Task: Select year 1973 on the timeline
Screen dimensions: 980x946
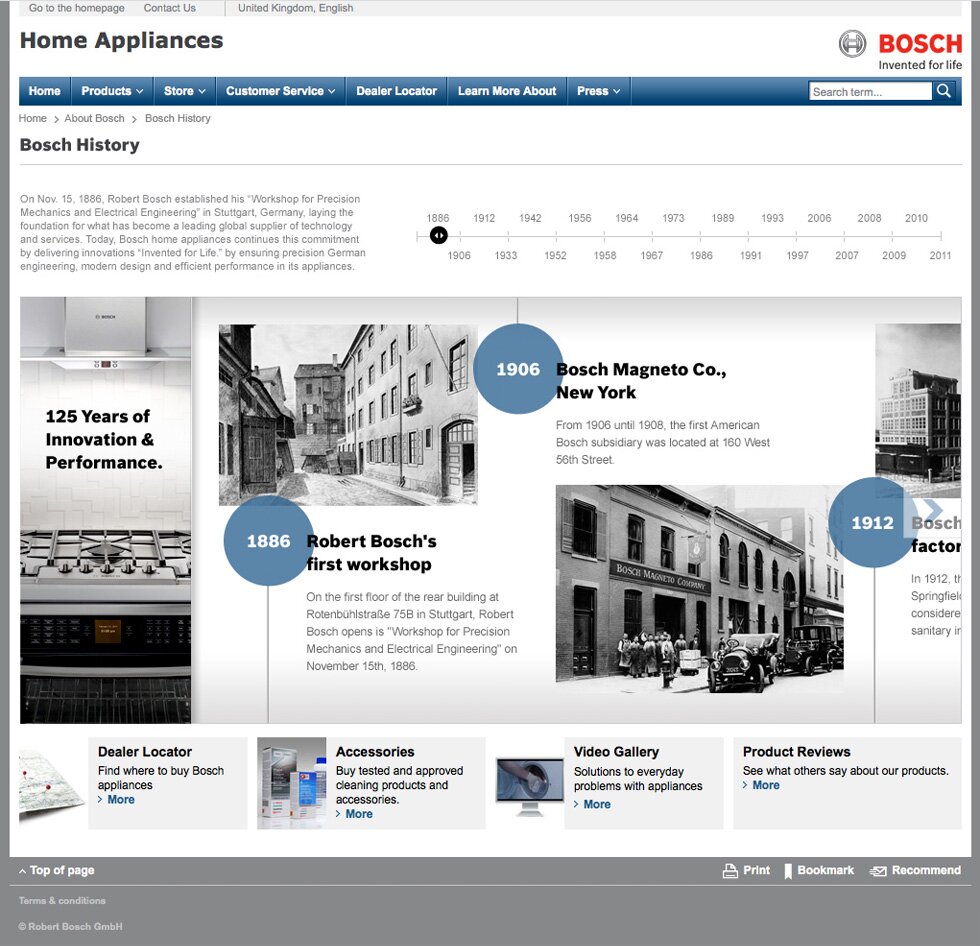Action: tap(673, 218)
